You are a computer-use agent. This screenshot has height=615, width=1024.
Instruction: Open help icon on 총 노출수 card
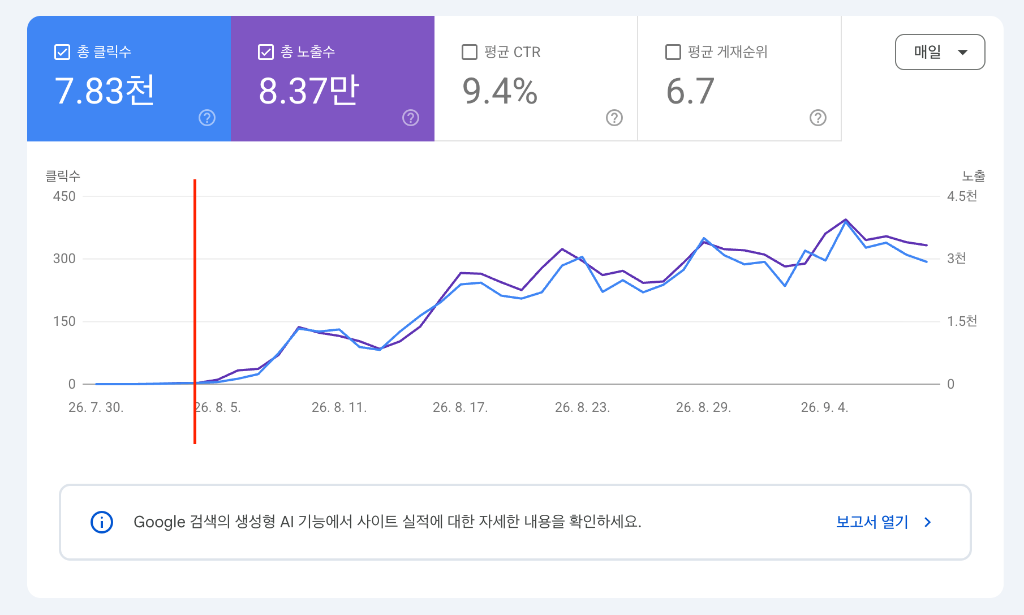point(411,118)
